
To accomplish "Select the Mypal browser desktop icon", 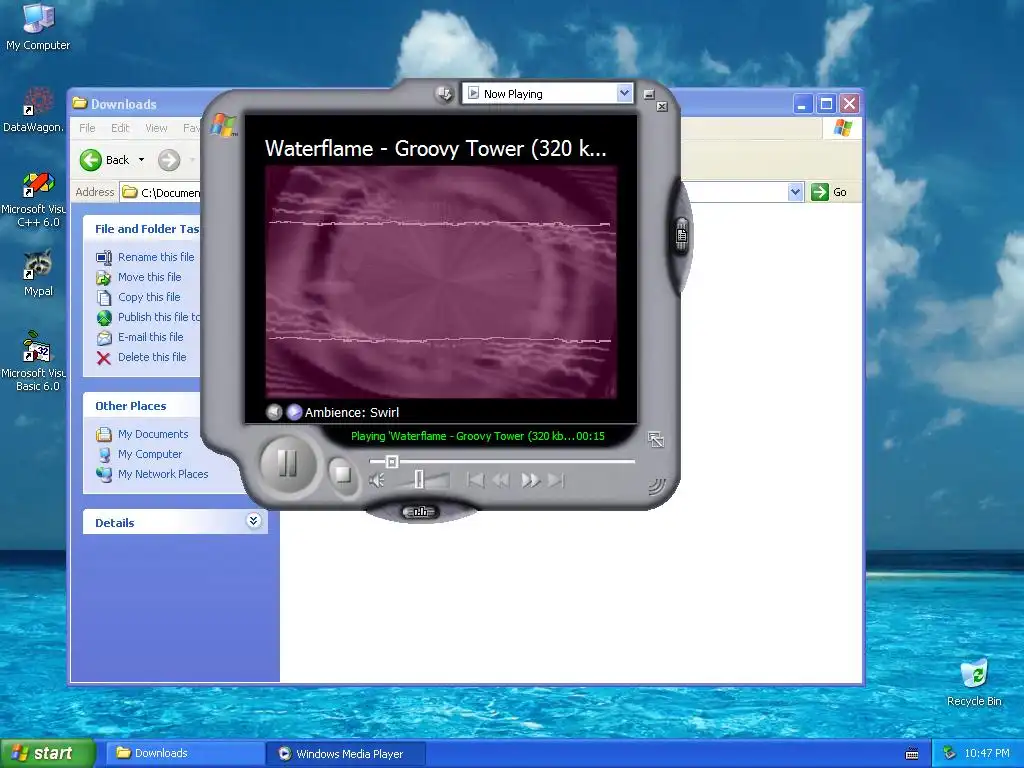I will [x=38, y=273].
